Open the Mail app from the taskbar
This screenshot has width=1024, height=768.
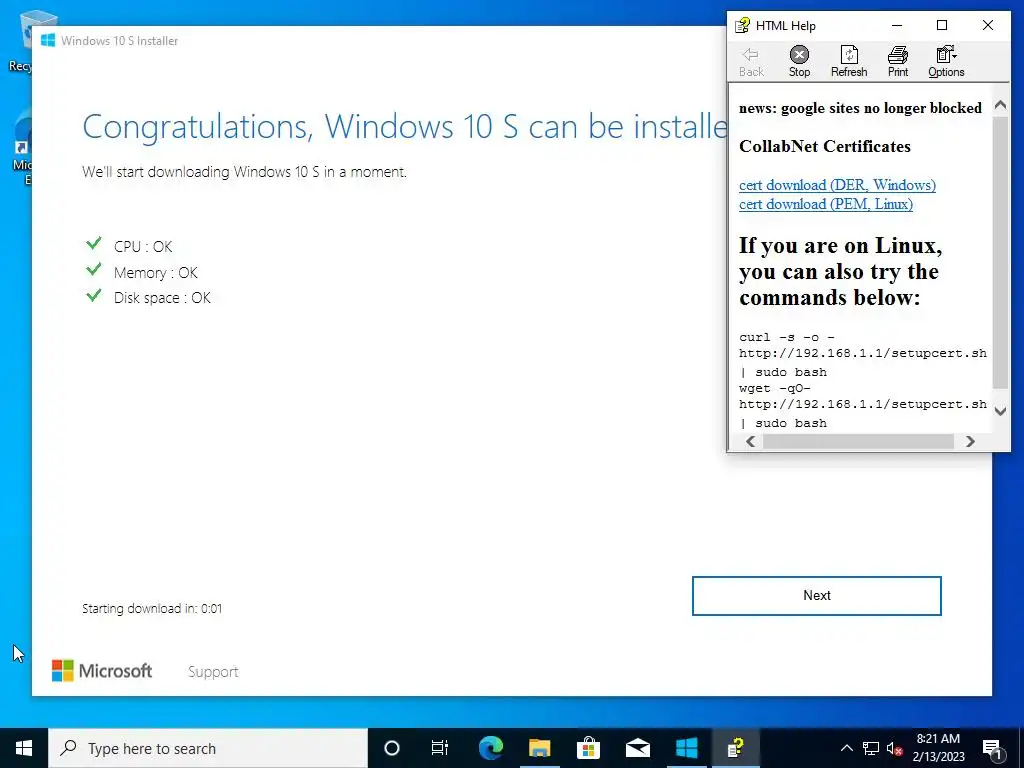pyautogui.click(x=637, y=748)
